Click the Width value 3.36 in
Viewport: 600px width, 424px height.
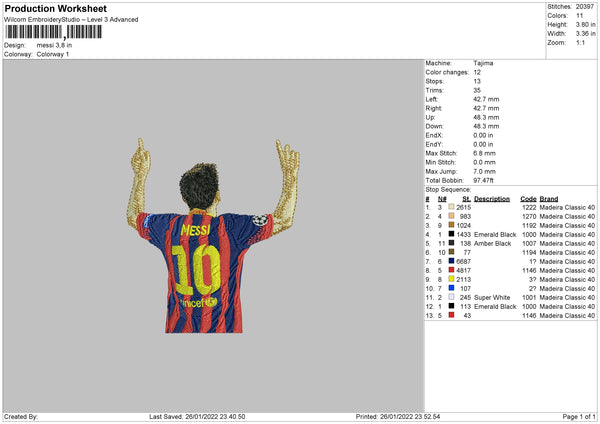pyautogui.click(x=585, y=34)
